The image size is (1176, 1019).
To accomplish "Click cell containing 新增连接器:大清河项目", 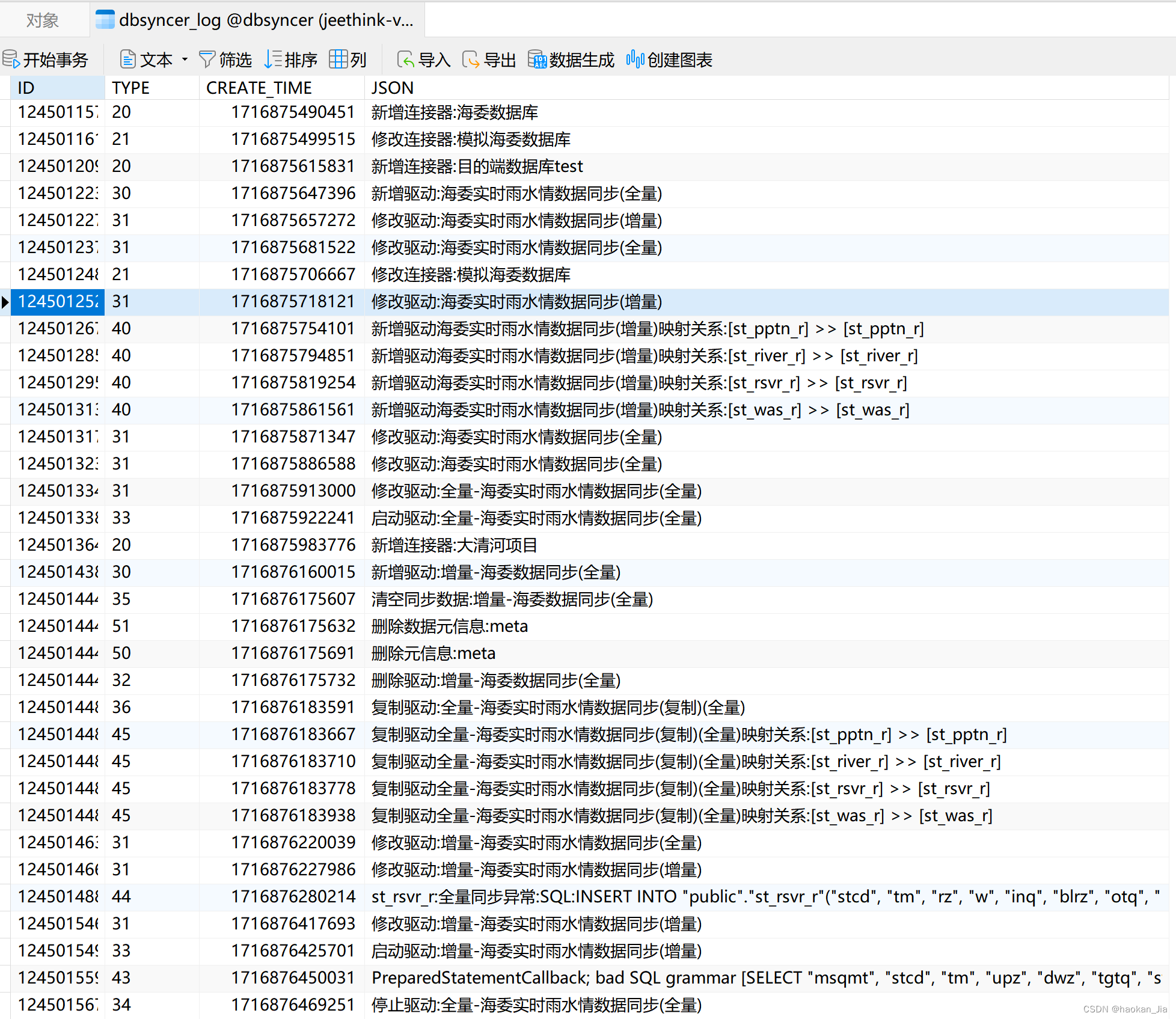I will click(454, 545).
